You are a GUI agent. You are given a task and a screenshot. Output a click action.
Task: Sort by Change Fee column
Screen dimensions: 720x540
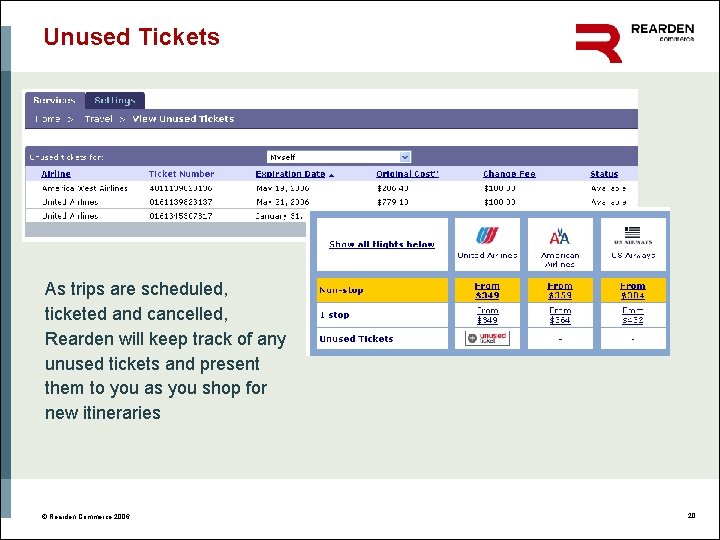coord(509,174)
